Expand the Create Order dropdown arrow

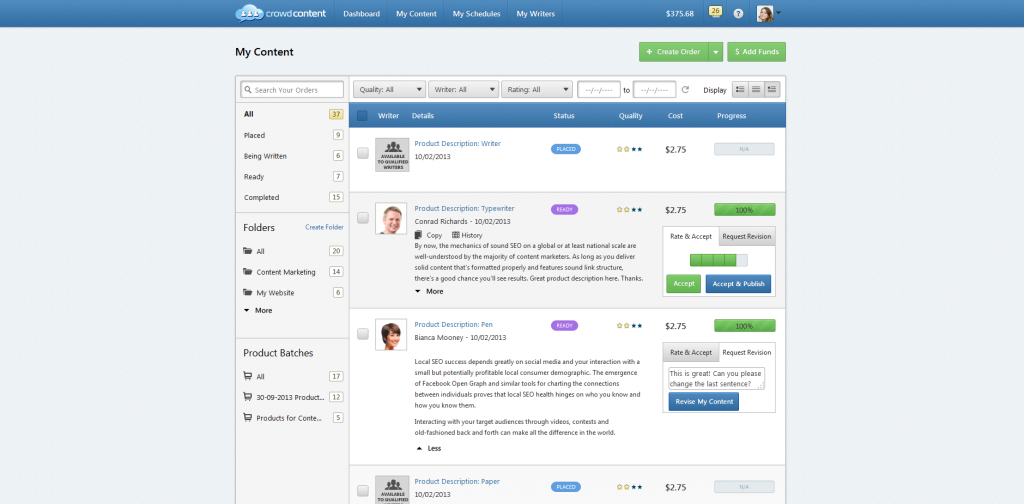[x=716, y=51]
